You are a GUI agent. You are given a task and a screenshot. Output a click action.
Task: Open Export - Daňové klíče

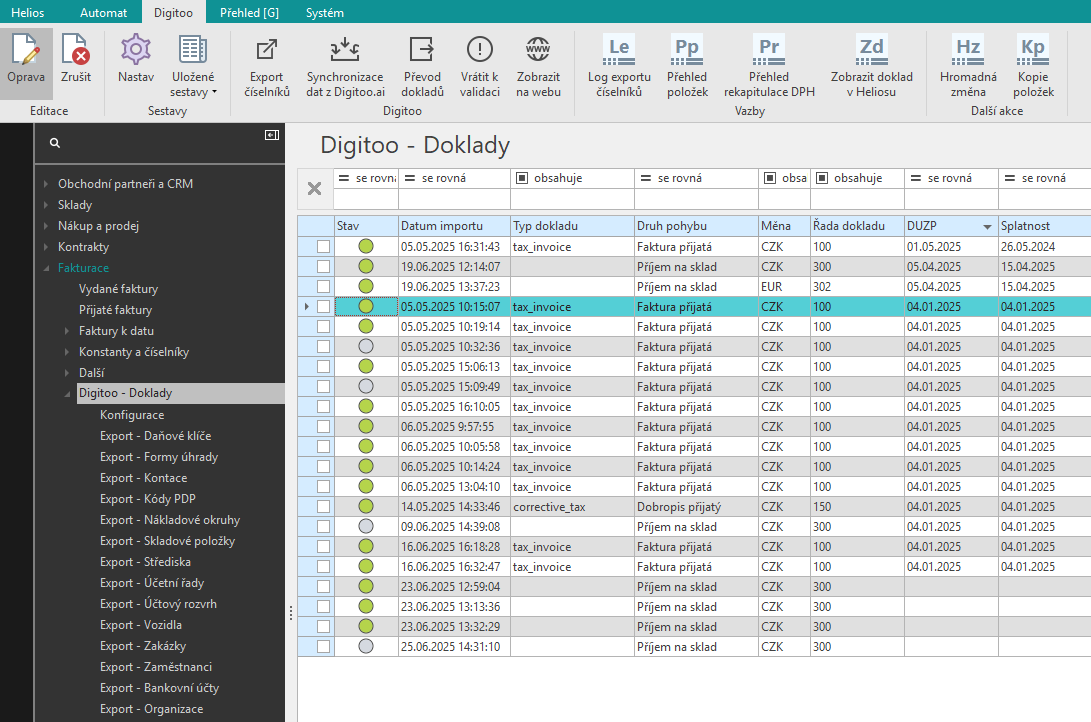(x=156, y=436)
